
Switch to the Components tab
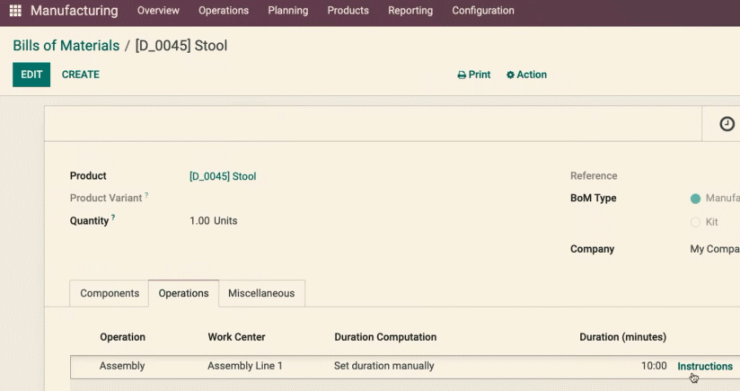(109, 293)
